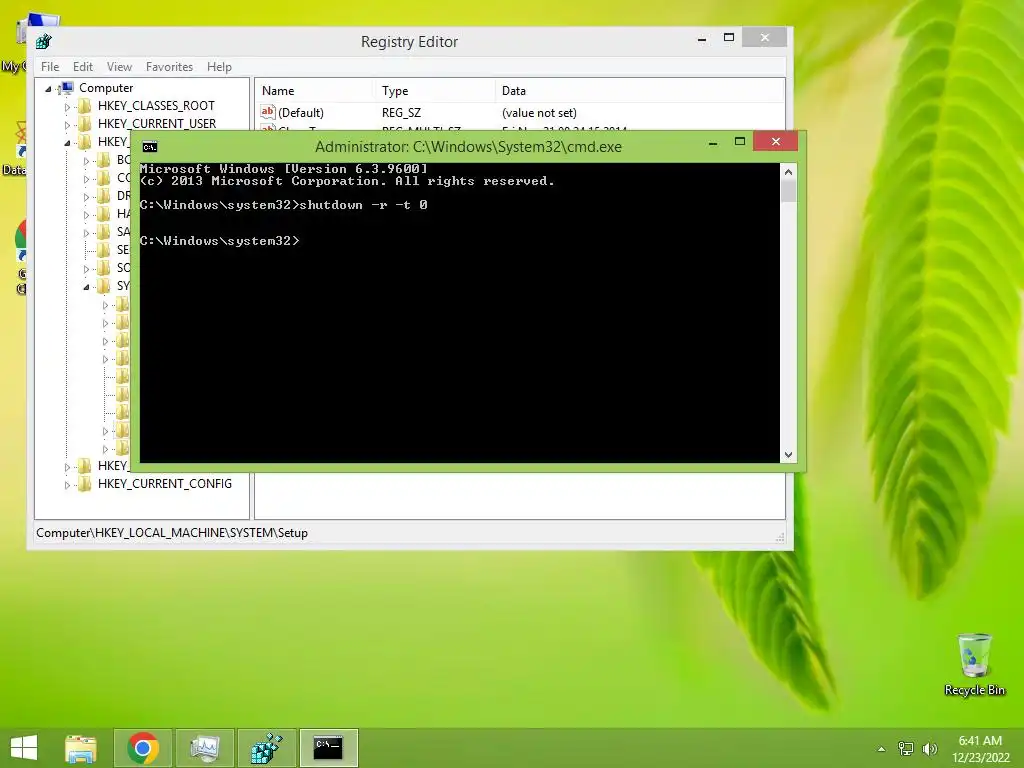
Task: Select the (Default) registry value
Action: pos(301,113)
